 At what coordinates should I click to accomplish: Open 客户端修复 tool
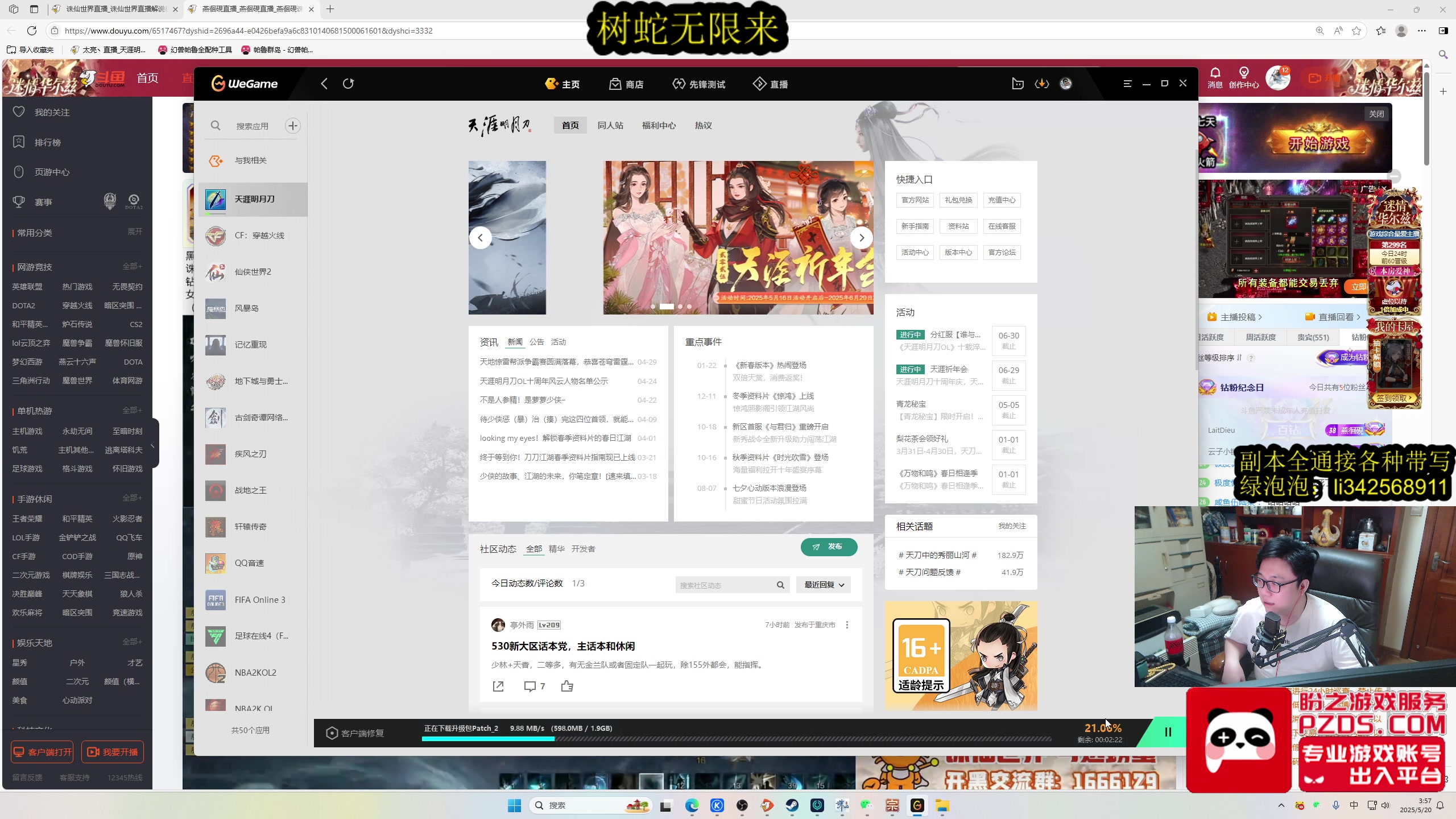[x=355, y=733]
